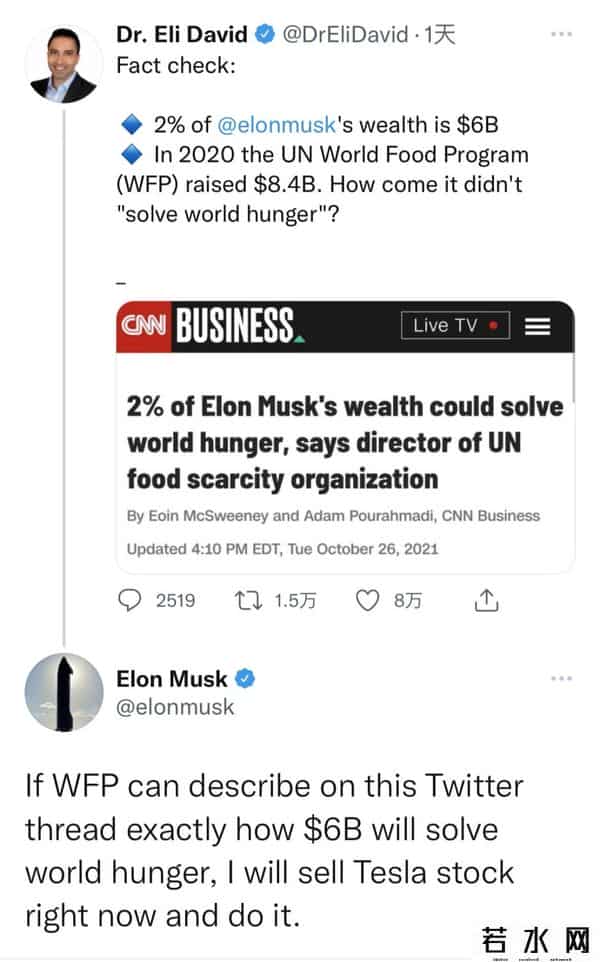Viewport: 600px width, 962px height.
Task: Open Elon Musk's rocket profile picture
Action: [63, 694]
